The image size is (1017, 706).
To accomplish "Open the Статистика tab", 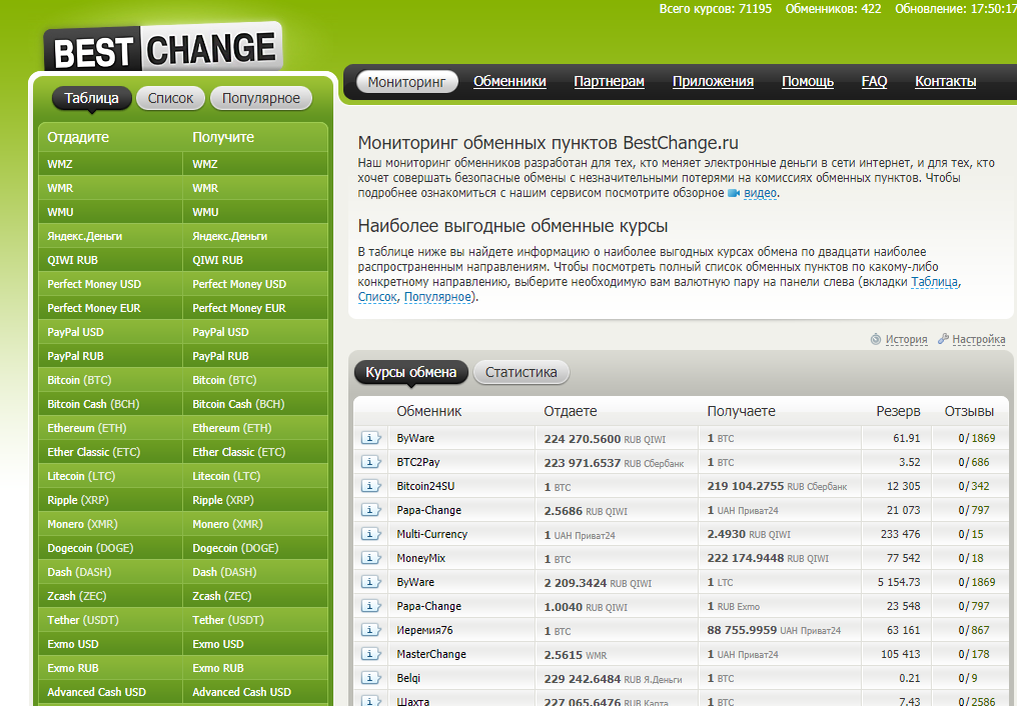I will click(521, 373).
